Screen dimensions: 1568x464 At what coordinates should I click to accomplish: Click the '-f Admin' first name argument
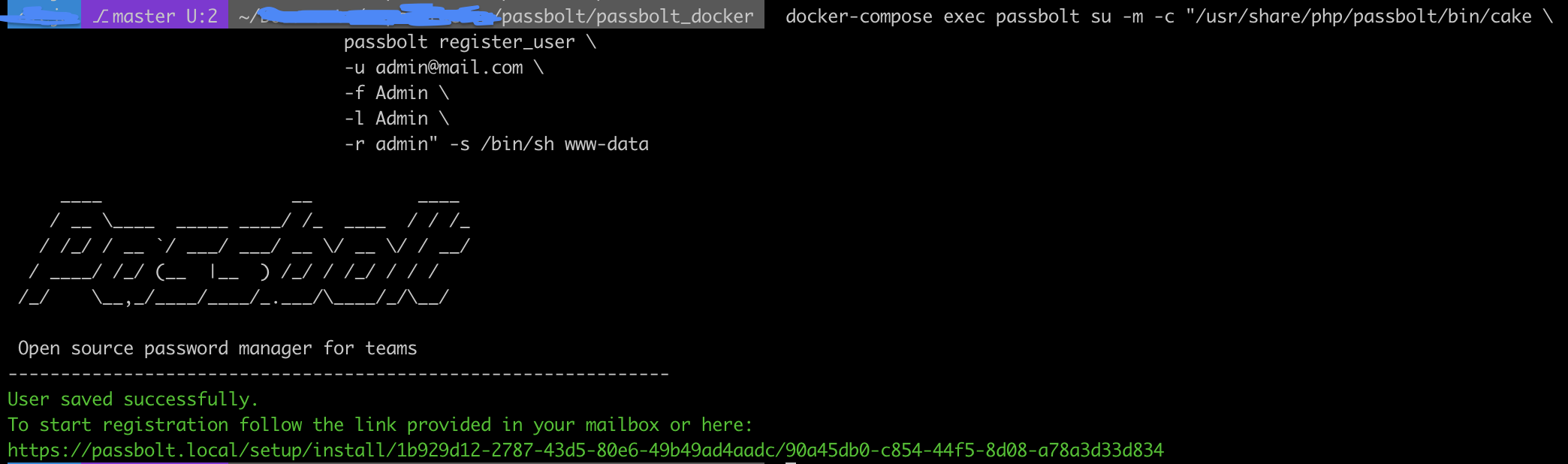point(386,93)
